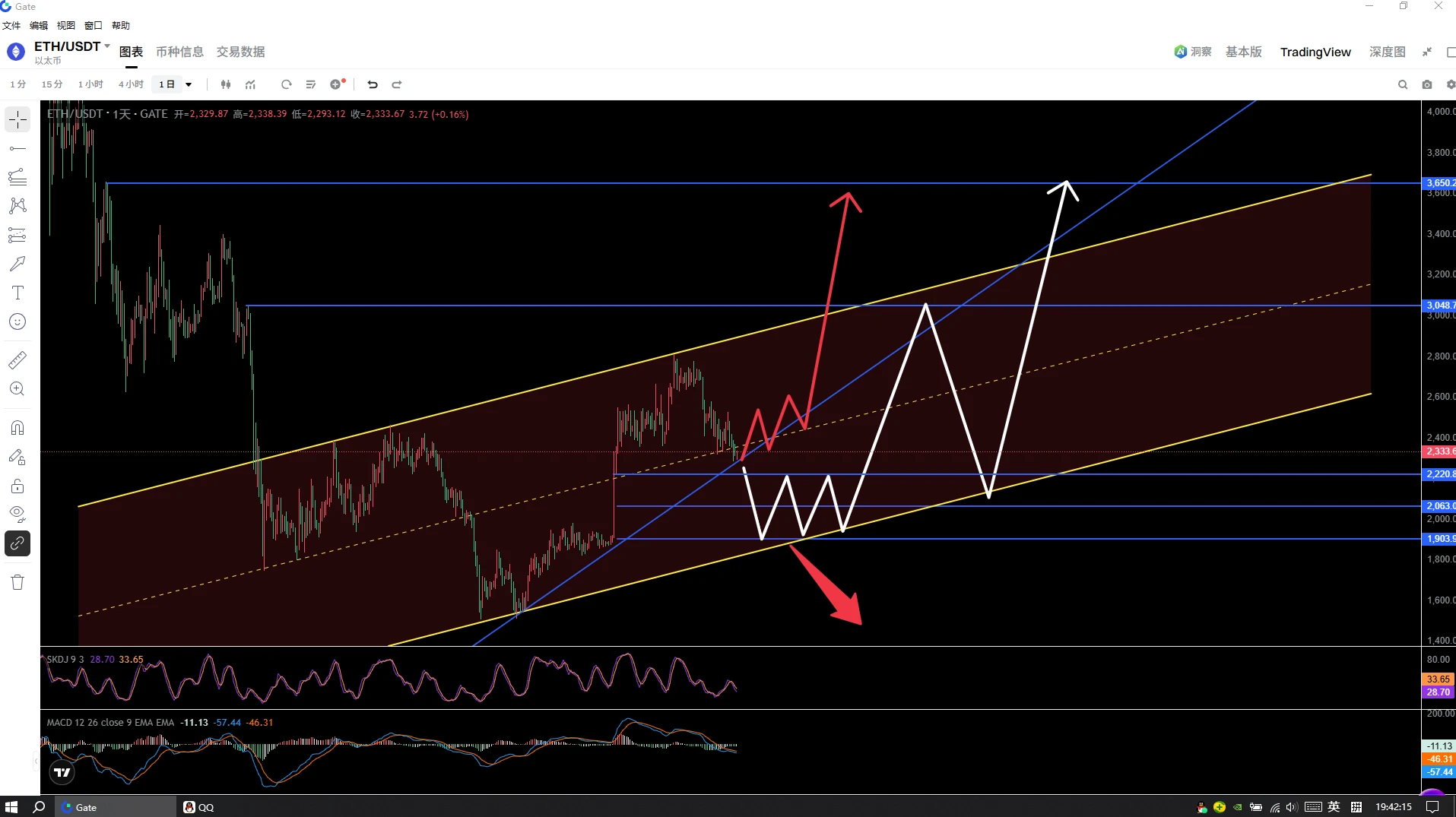
Task: Open the emoji icons tool
Action: pyautogui.click(x=17, y=321)
